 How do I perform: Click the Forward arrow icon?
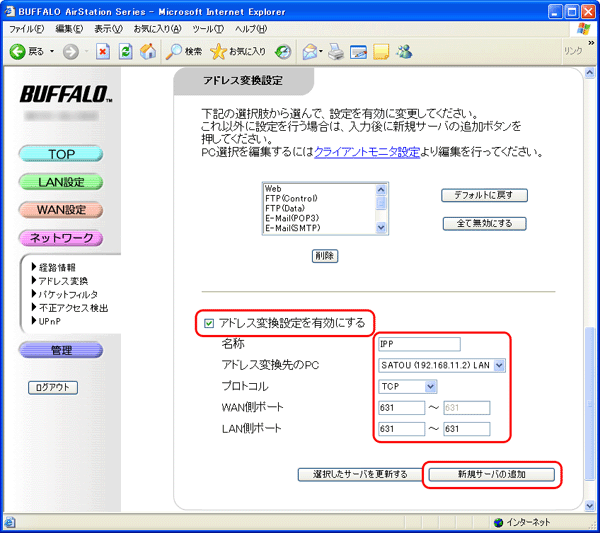71,51
